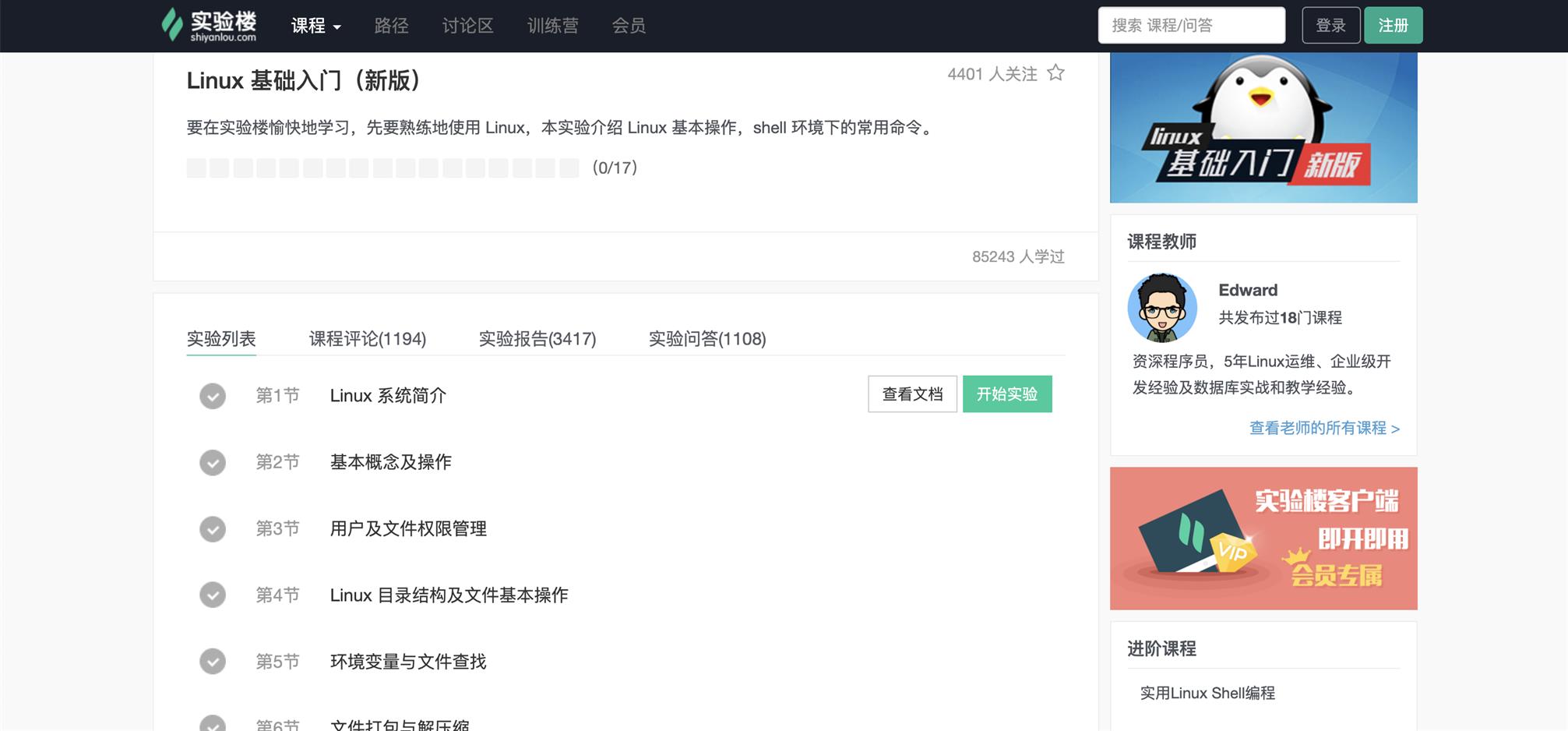The height and width of the screenshot is (731, 1568).
Task: Switch to the 实验报告(3417) tab
Action: point(537,339)
